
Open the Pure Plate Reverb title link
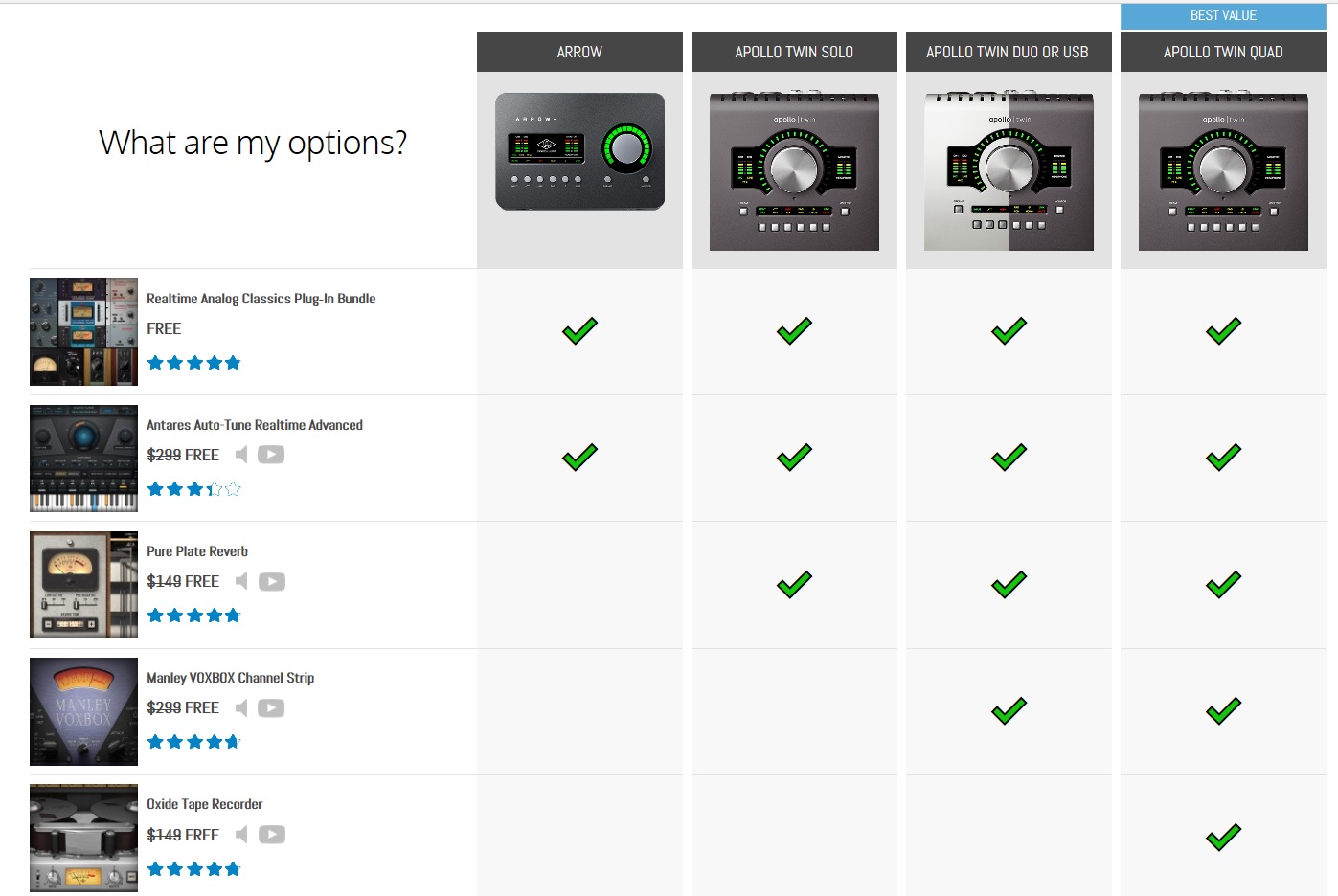(197, 551)
